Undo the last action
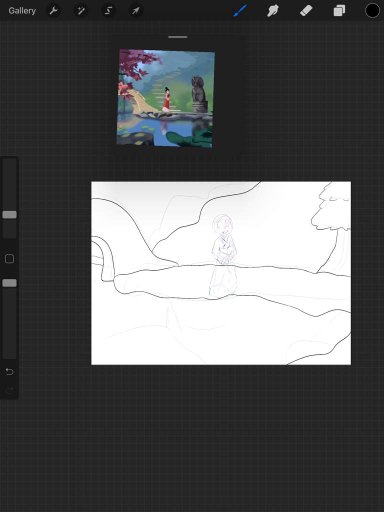Image resolution: width=384 pixels, height=512 pixels. coord(9,371)
